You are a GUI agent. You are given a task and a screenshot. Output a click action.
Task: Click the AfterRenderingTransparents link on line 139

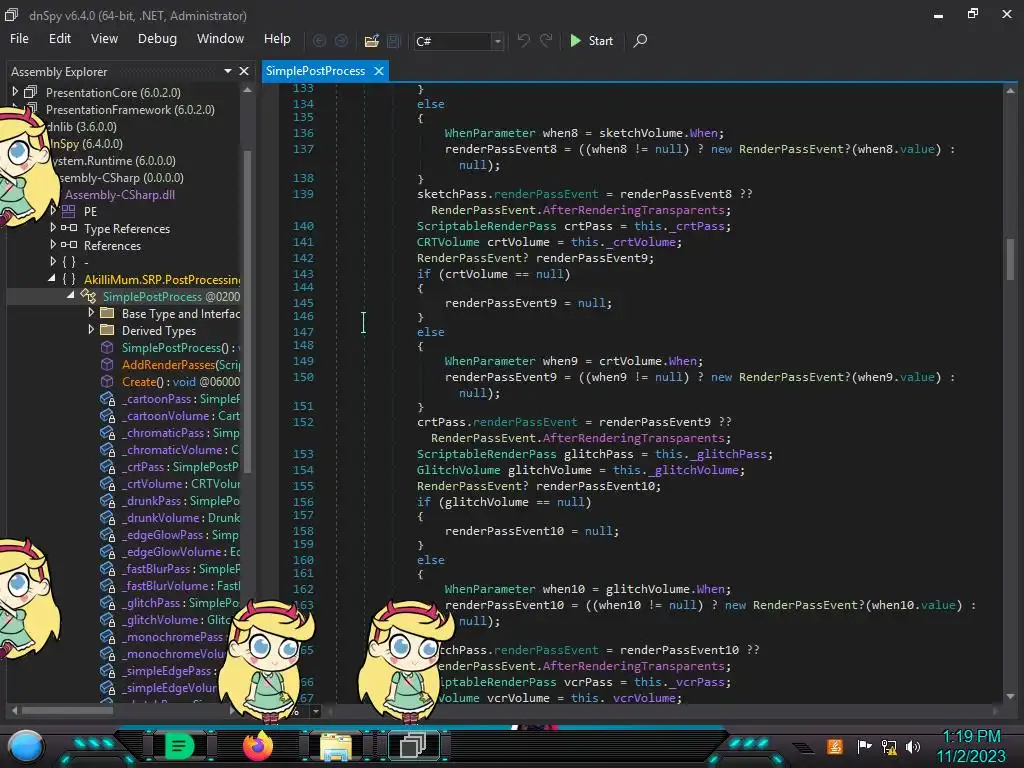[633, 210]
